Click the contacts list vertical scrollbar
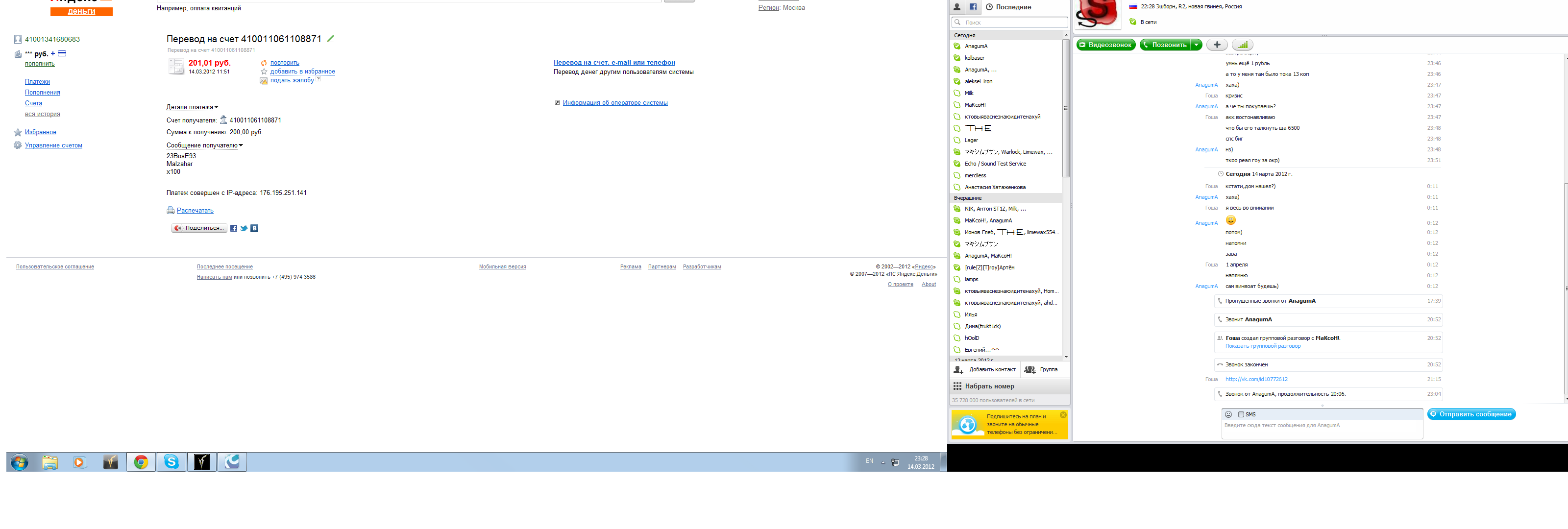The image size is (1568, 529). click(1065, 108)
